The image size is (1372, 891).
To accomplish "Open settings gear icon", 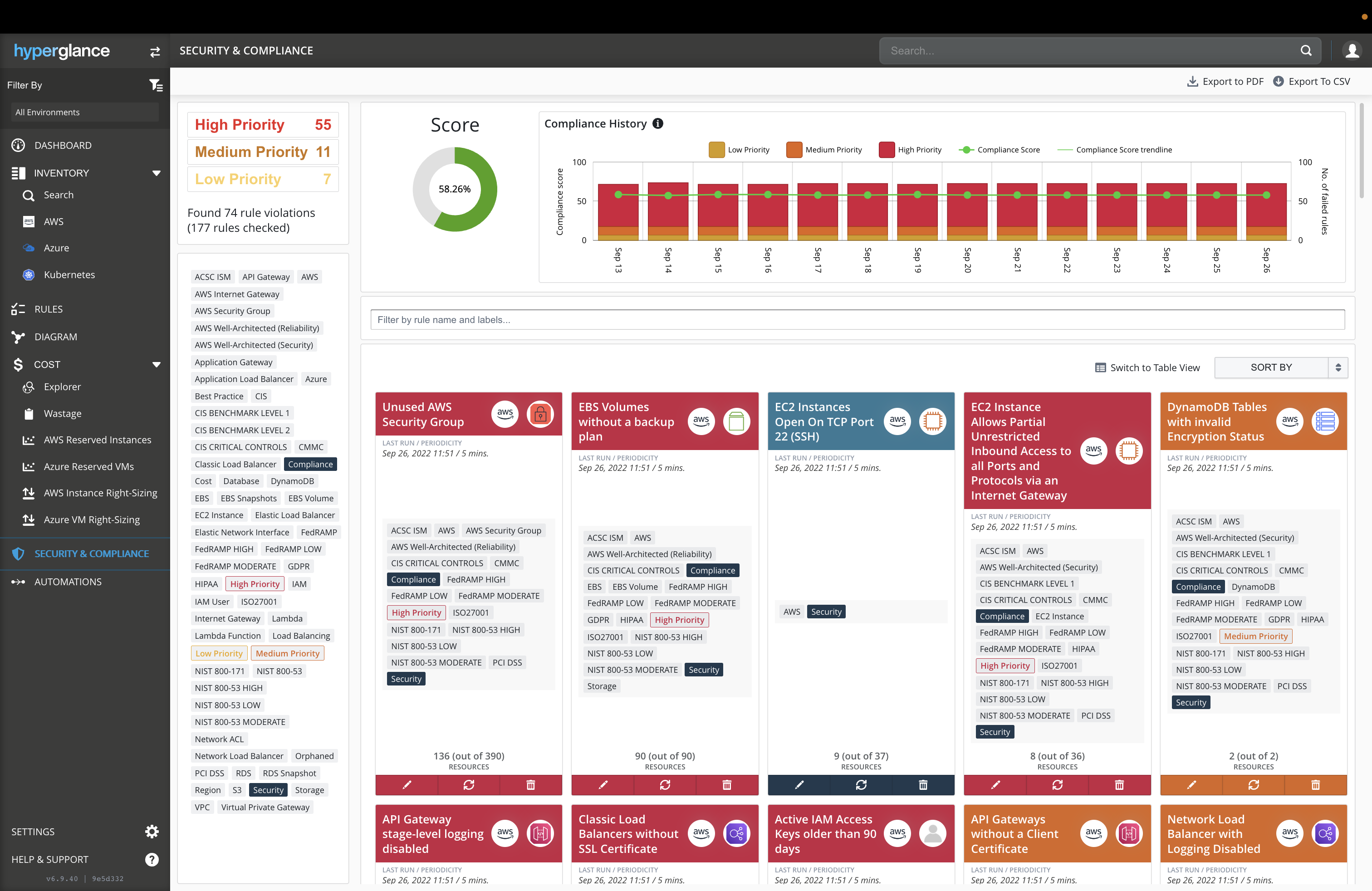I will tap(152, 831).
